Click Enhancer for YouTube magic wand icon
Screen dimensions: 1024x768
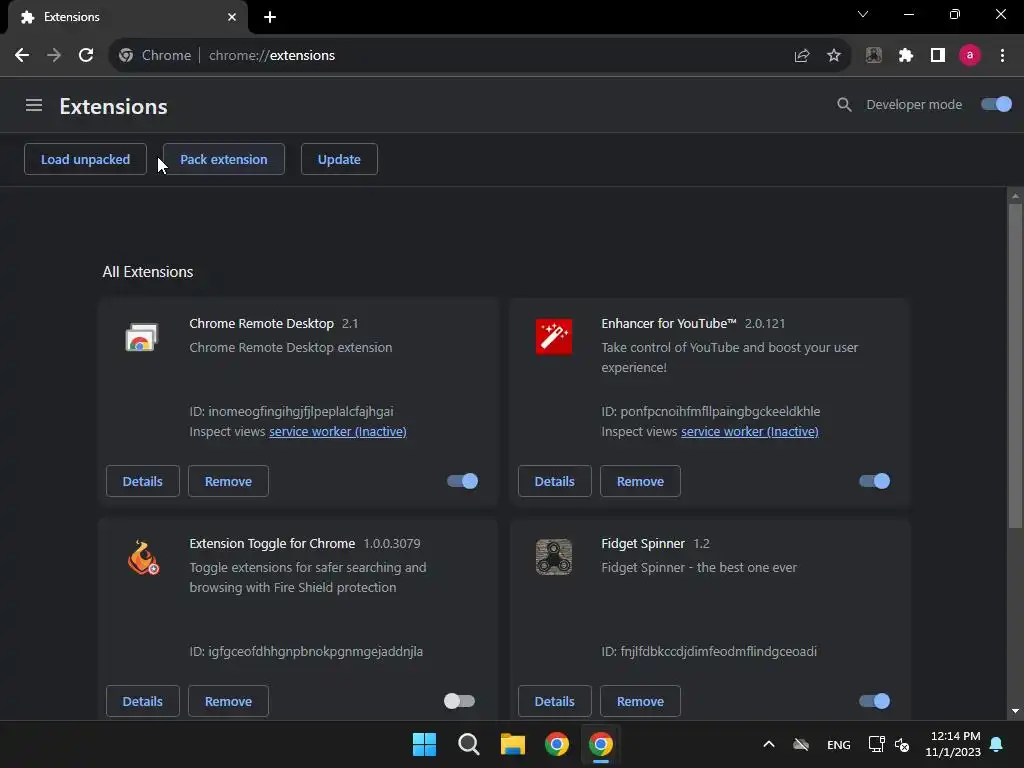coord(554,337)
